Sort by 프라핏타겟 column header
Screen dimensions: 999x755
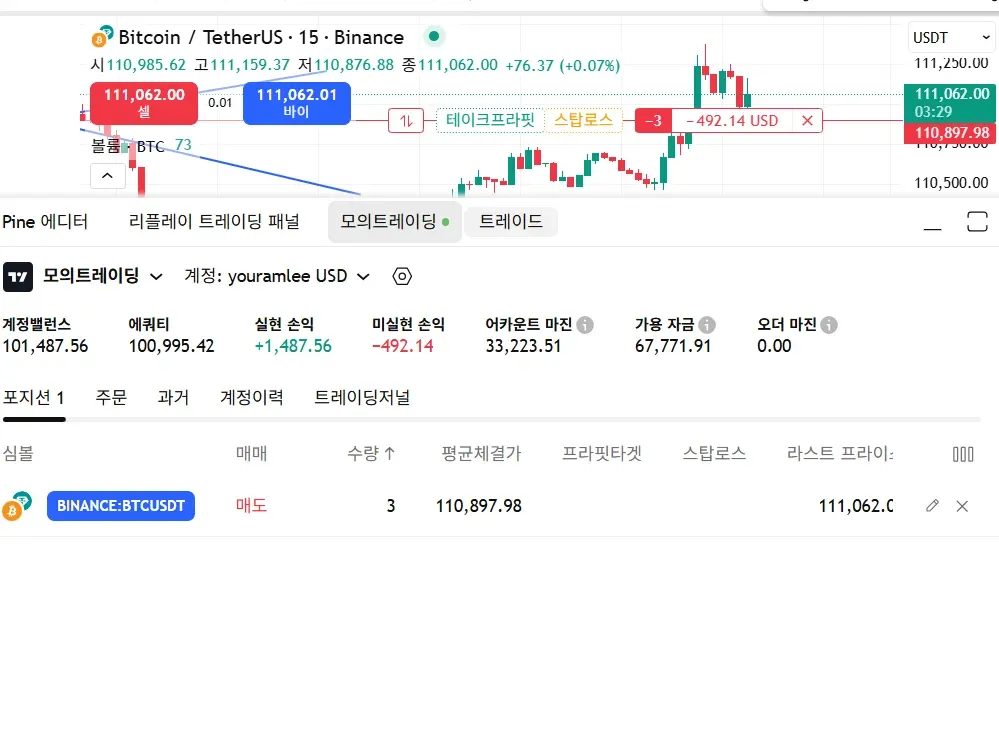point(601,454)
